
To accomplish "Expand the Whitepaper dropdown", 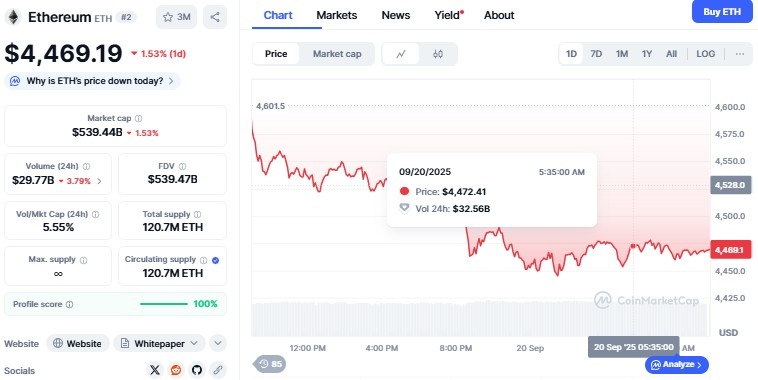I will 160,343.
